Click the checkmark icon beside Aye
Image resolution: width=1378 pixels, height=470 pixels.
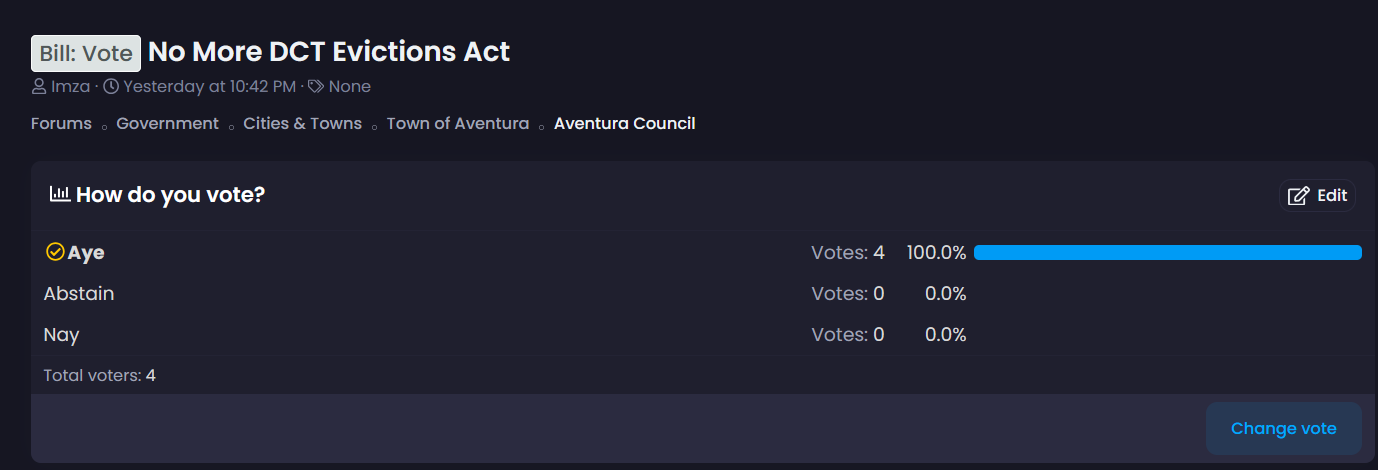55,252
